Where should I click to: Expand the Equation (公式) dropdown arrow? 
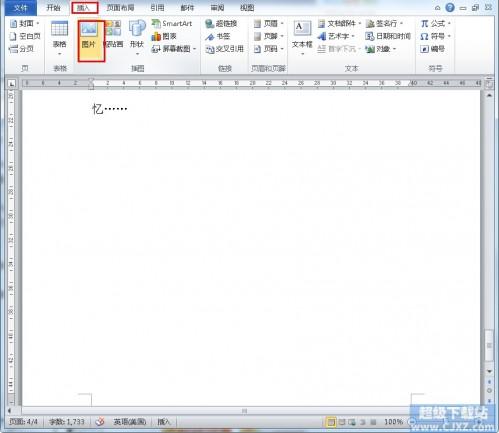pos(449,23)
